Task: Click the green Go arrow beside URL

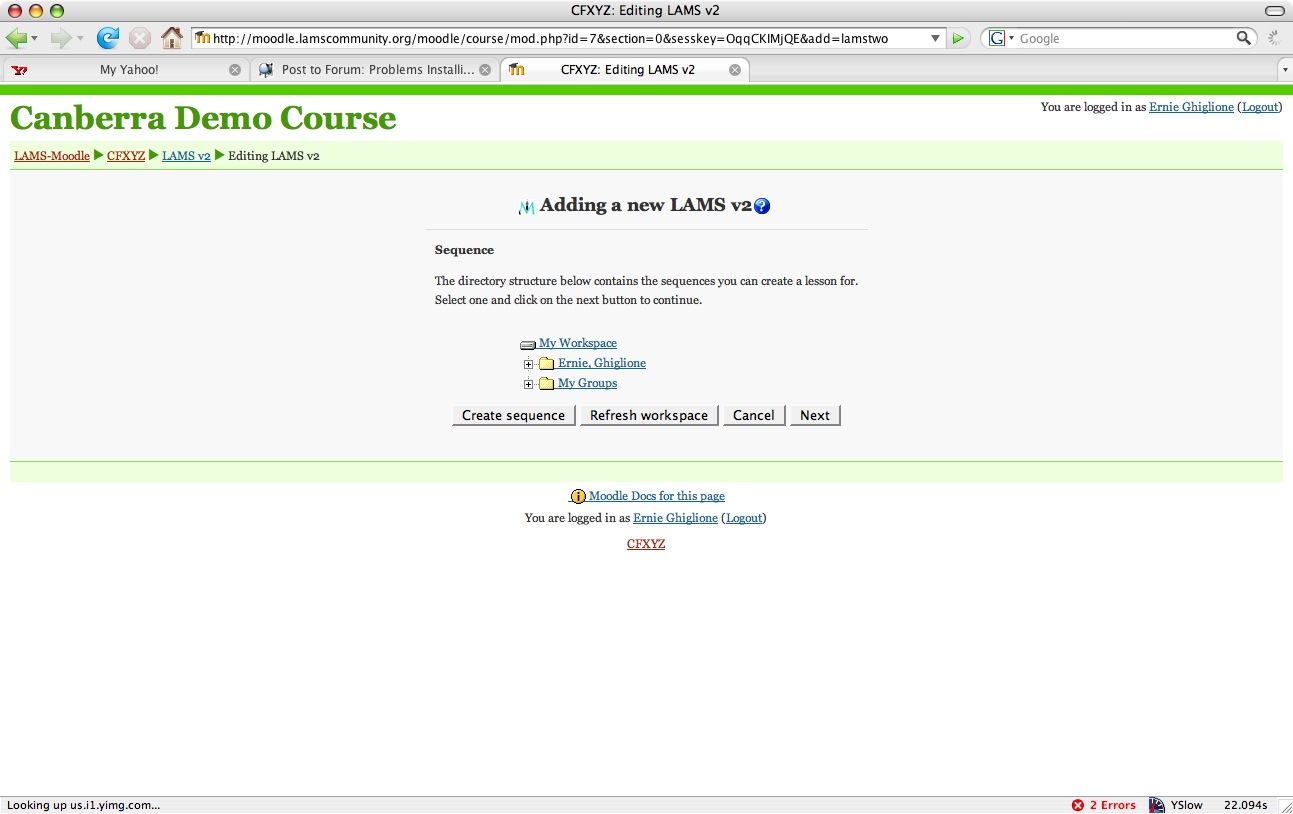Action: point(959,38)
